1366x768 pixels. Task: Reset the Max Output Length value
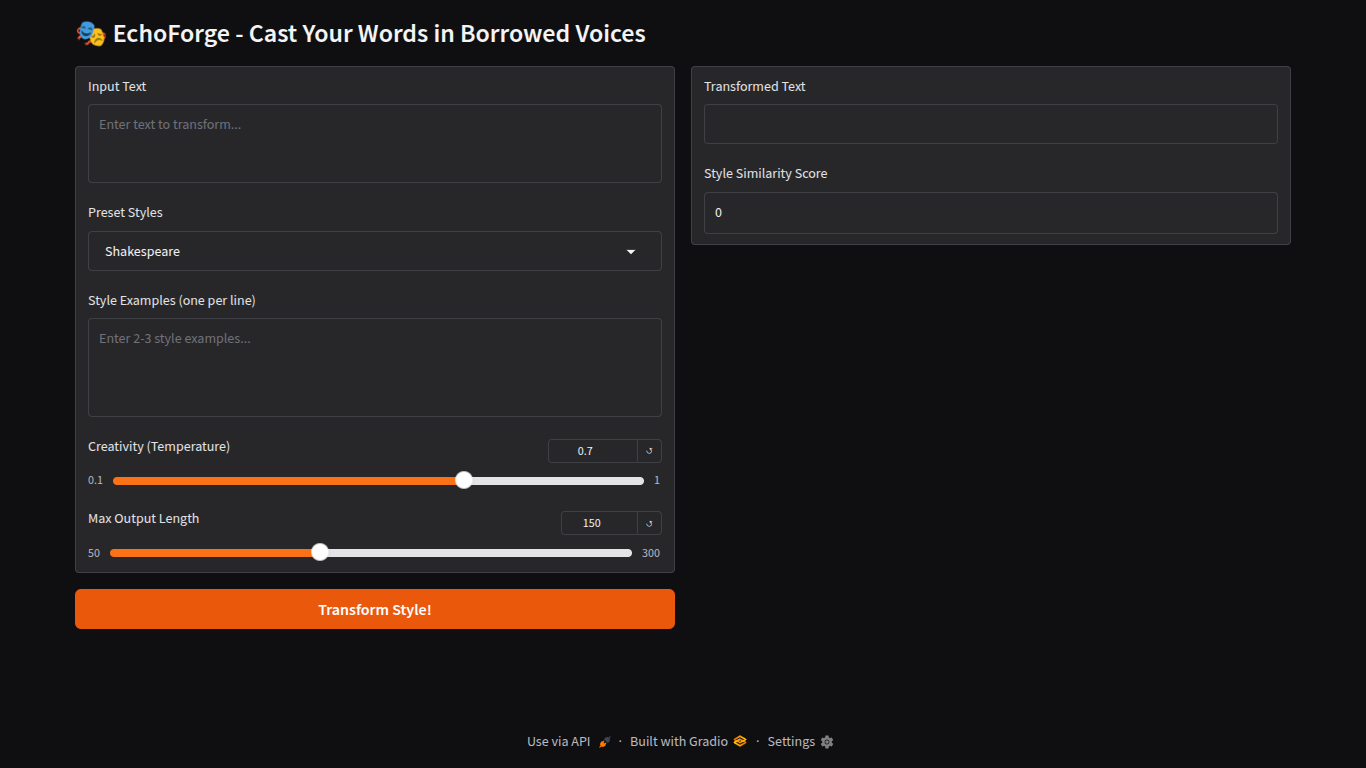coord(649,523)
